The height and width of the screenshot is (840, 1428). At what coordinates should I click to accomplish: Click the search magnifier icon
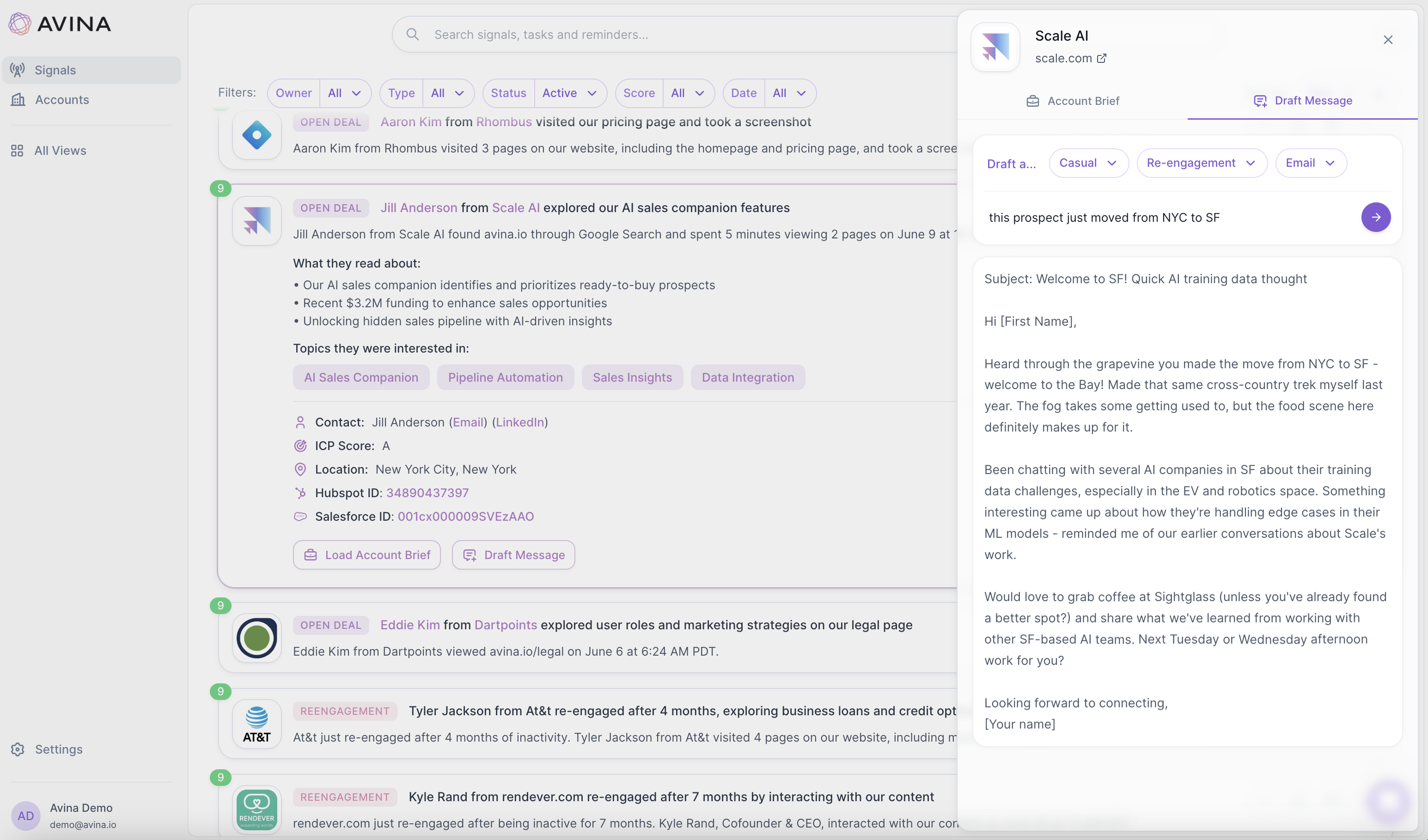tap(413, 35)
